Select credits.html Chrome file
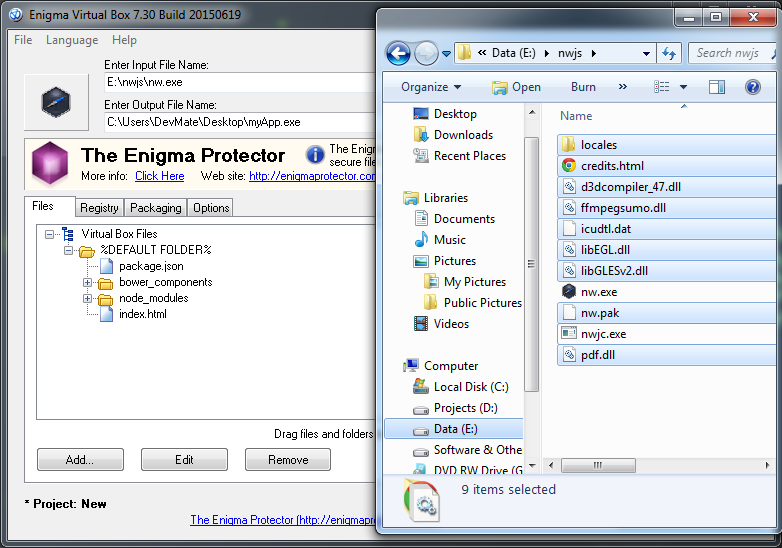782x548 pixels. 667,166
